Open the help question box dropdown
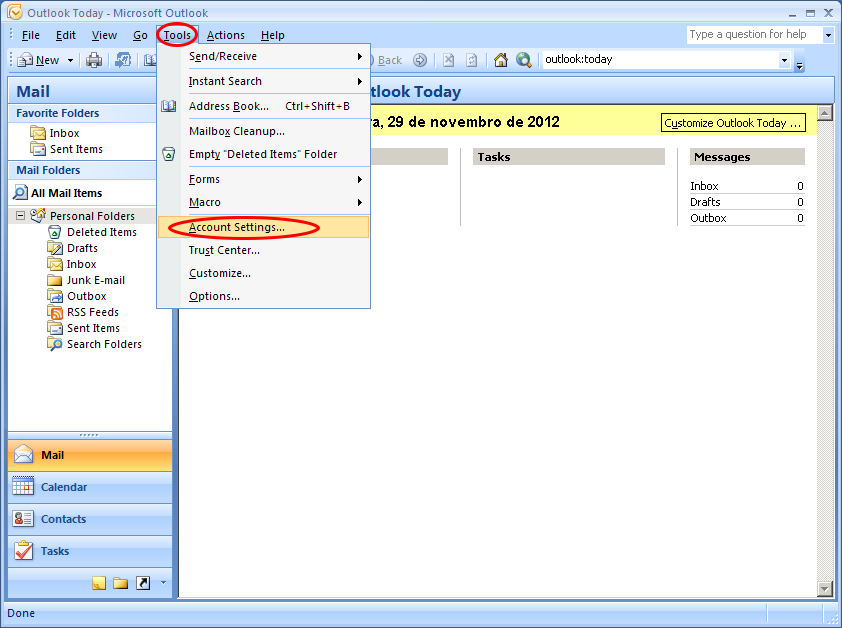This screenshot has width=842, height=628. (828, 35)
